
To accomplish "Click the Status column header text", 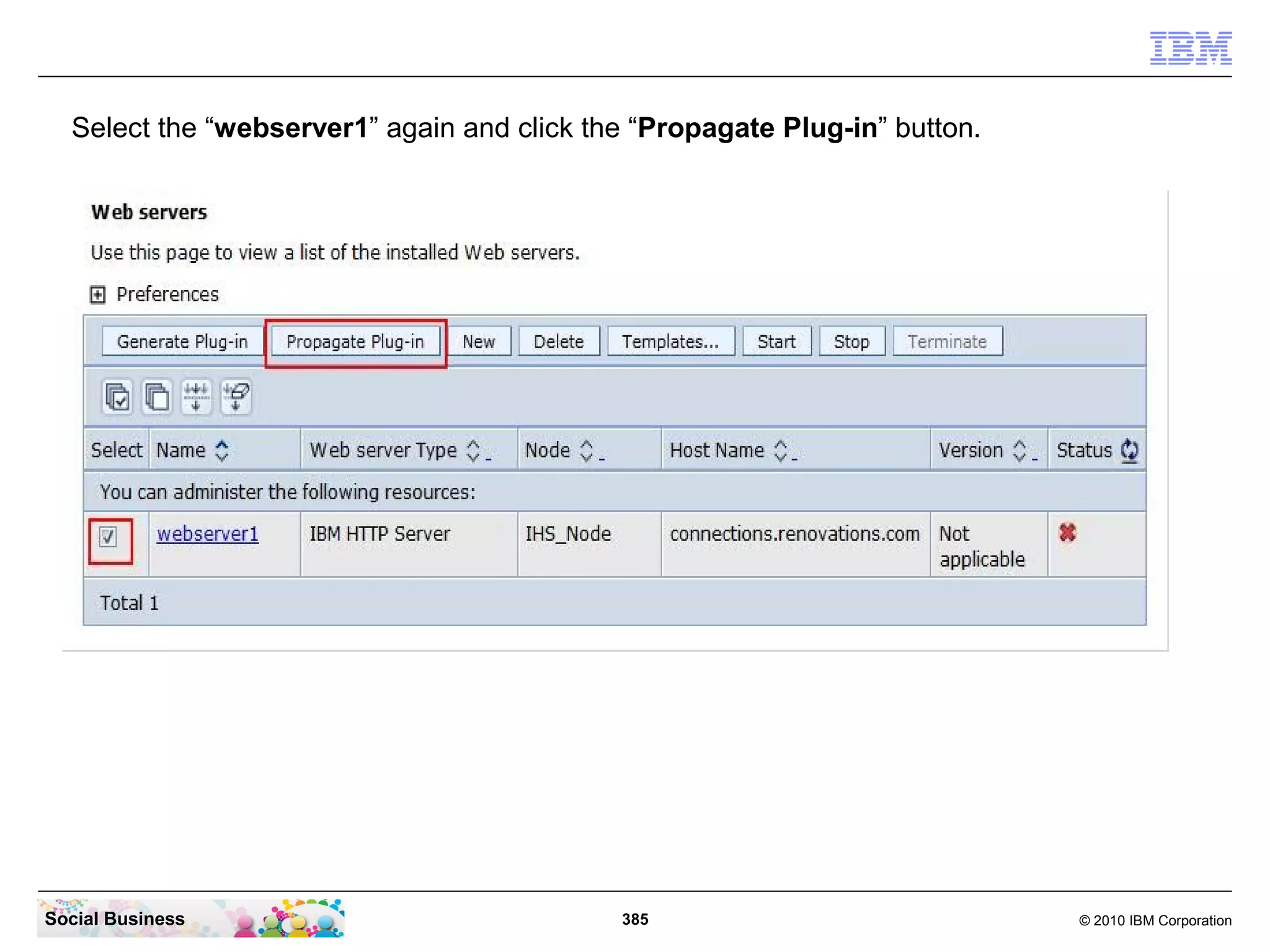I will click(x=1085, y=450).
